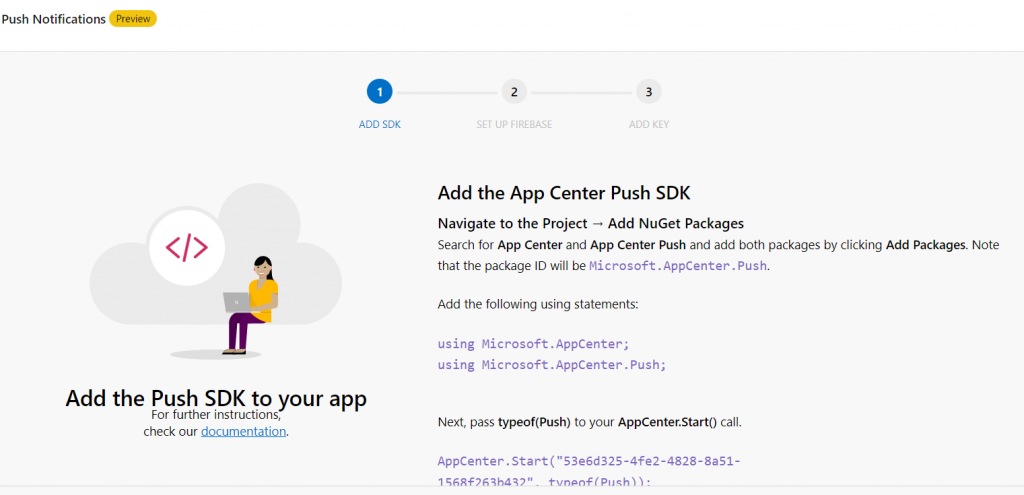Click 'using Microsoft.AppCenter;' code line

533,343
